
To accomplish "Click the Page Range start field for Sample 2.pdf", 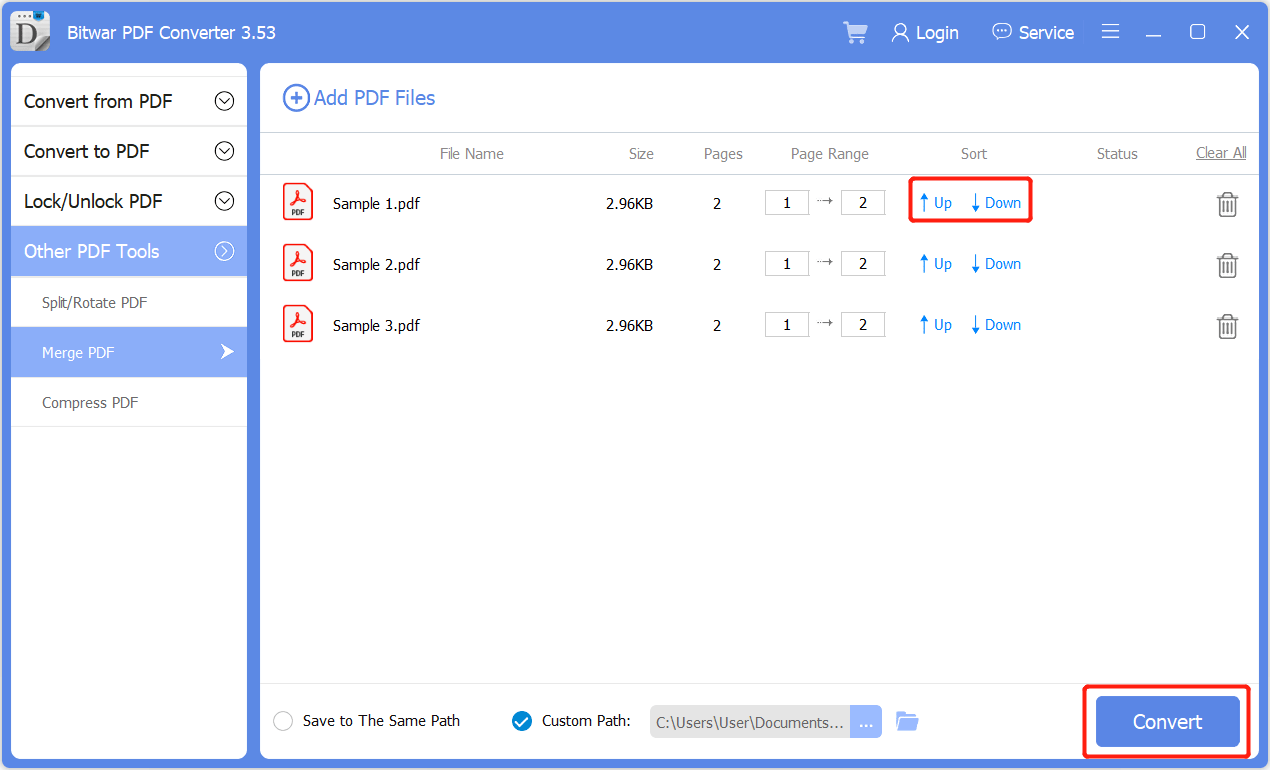I will point(787,263).
